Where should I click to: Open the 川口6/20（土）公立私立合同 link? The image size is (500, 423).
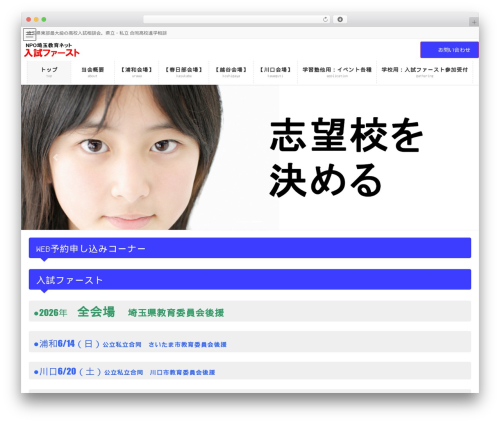(x=125, y=372)
